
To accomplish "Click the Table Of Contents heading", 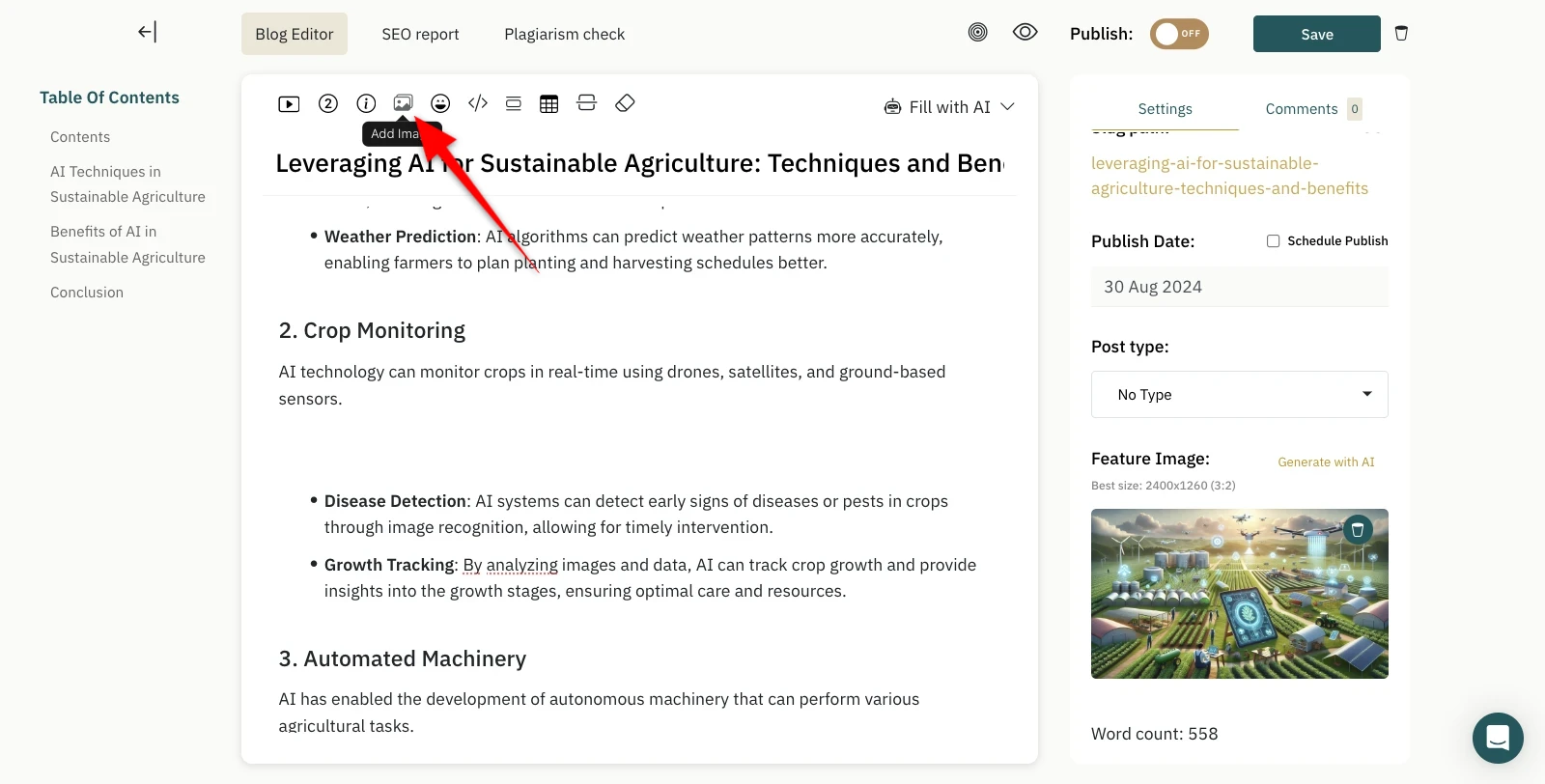I will pyautogui.click(x=109, y=98).
